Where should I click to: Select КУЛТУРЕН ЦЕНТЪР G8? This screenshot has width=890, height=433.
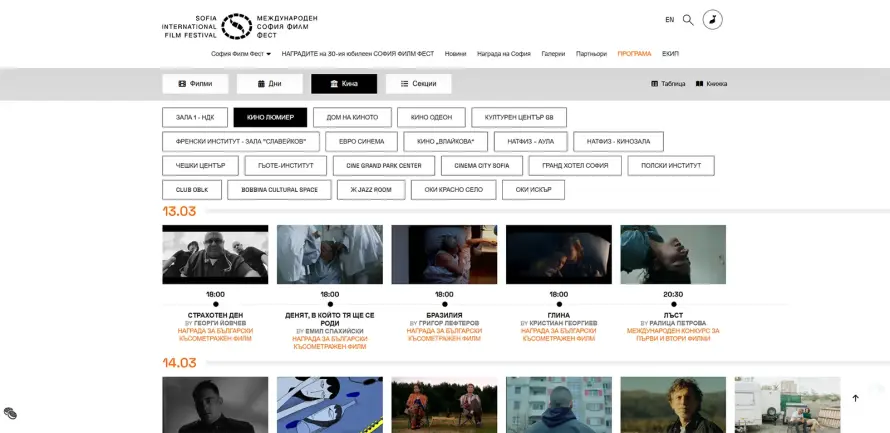(519, 117)
